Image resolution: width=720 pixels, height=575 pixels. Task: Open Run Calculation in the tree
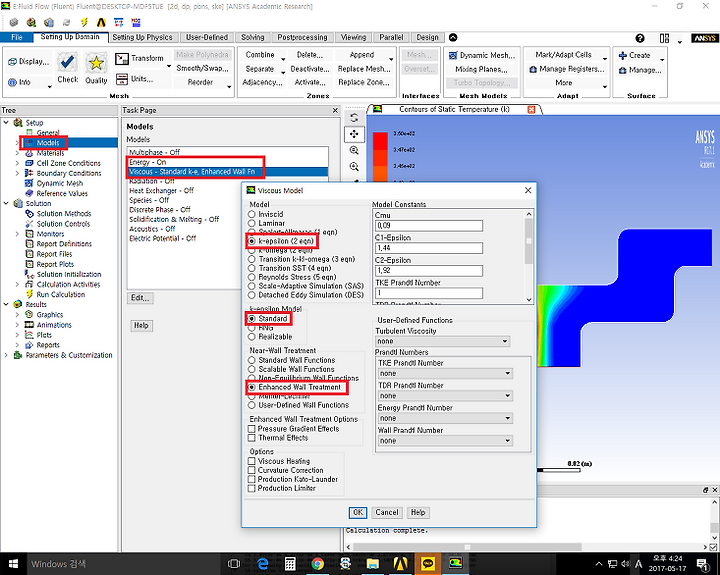pos(61,294)
